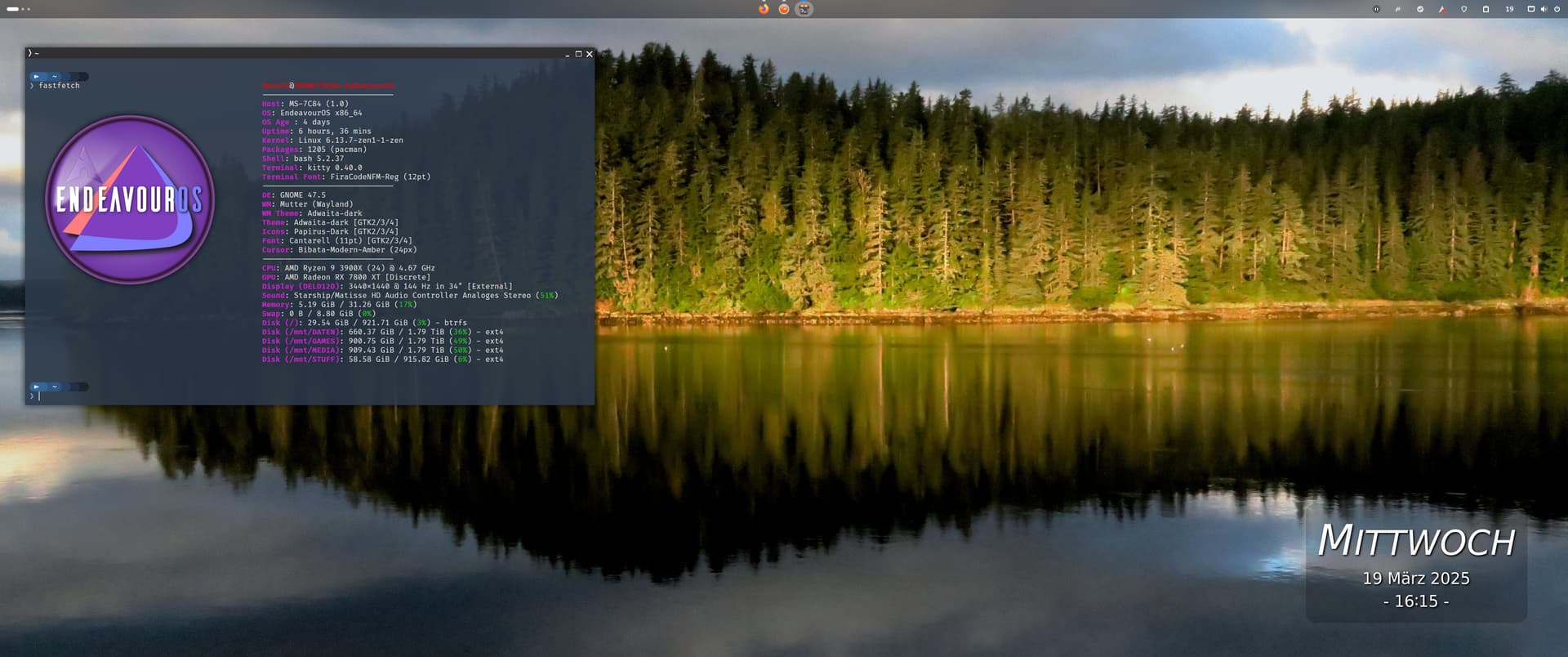Click the screen icon in the system status area
1568x657 pixels.
click(x=1531, y=9)
